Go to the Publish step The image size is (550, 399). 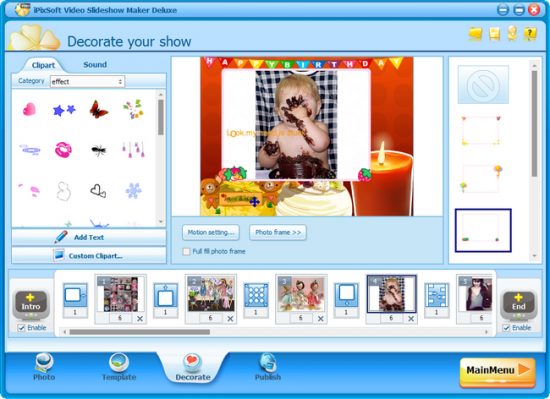(268, 367)
